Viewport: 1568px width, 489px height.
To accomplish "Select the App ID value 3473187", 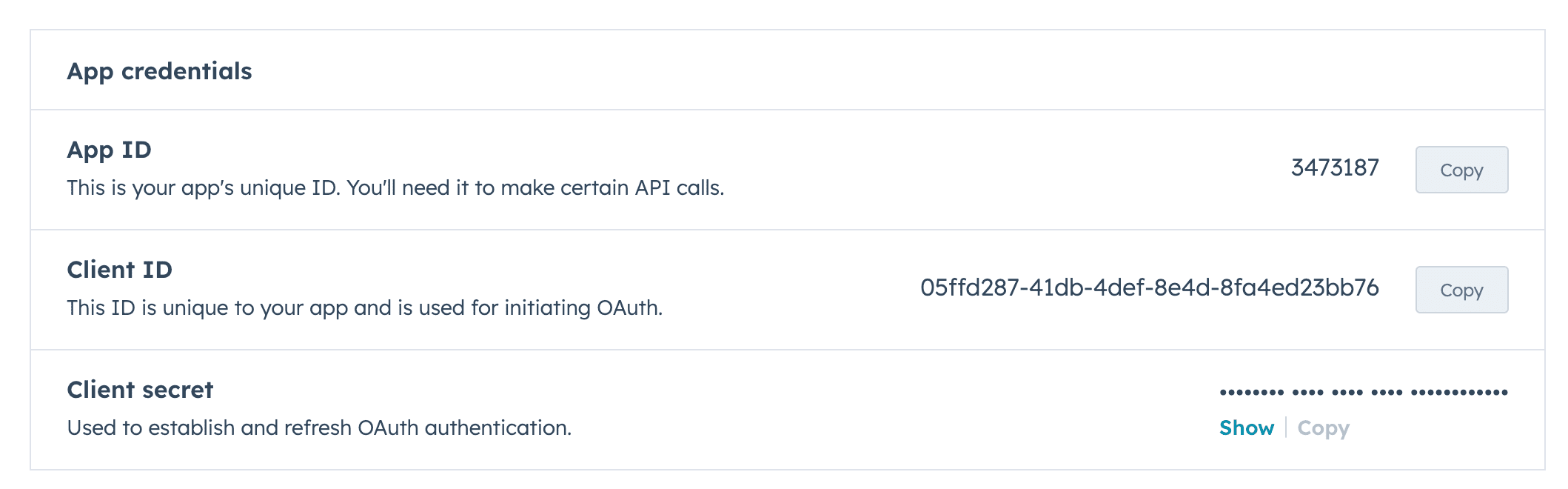I will point(1334,167).
